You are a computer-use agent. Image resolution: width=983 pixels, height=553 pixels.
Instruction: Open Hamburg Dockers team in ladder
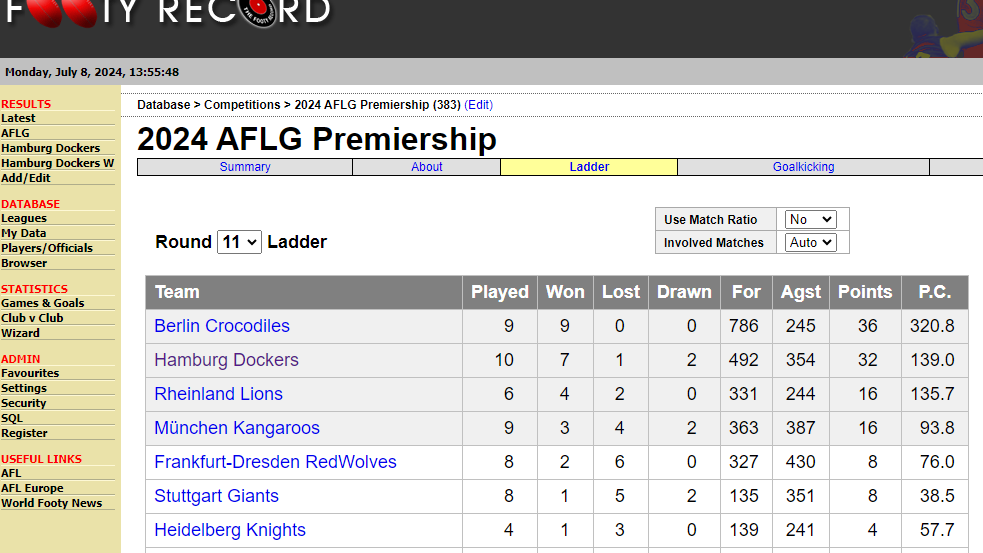pyautogui.click(x=226, y=360)
